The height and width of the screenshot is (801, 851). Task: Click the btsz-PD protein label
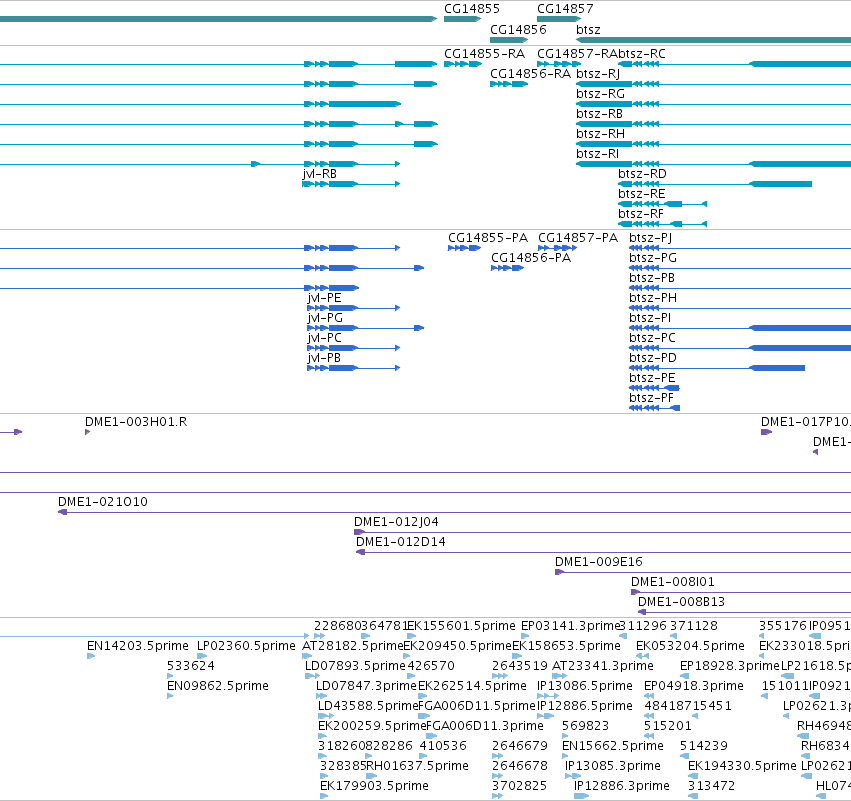653,358
